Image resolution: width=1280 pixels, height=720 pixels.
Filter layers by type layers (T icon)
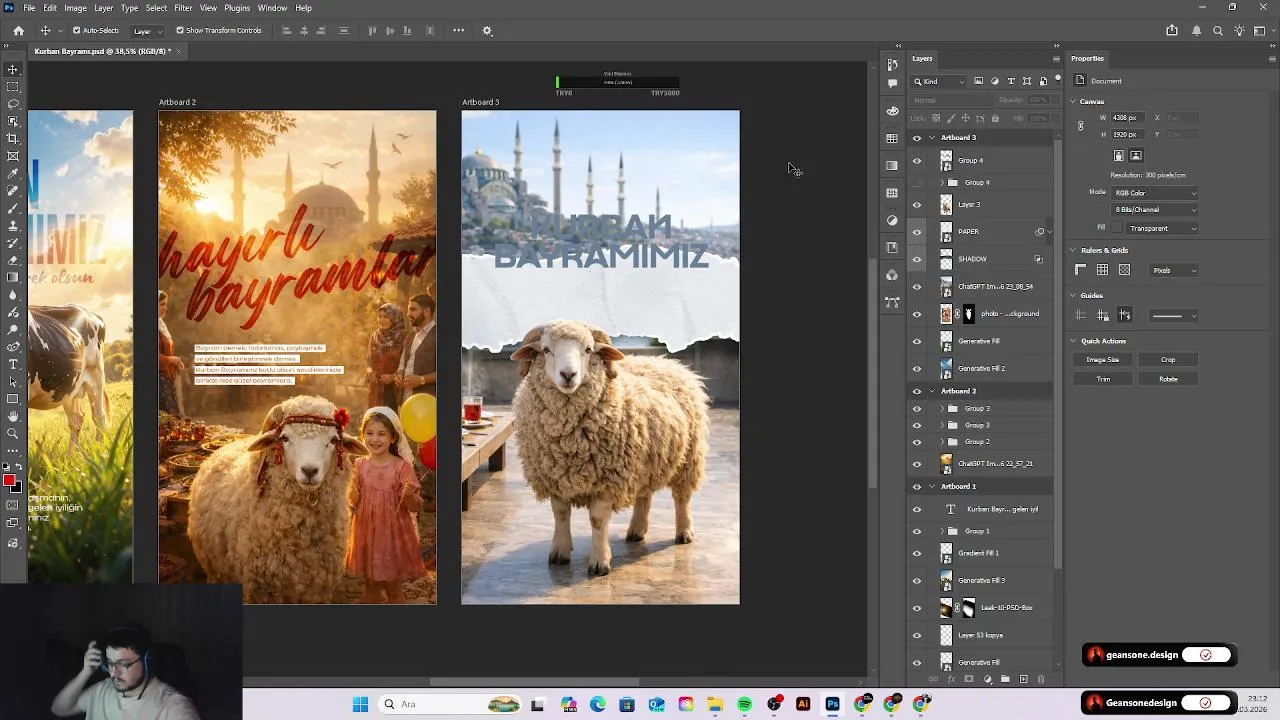(x=1011, y=81)
